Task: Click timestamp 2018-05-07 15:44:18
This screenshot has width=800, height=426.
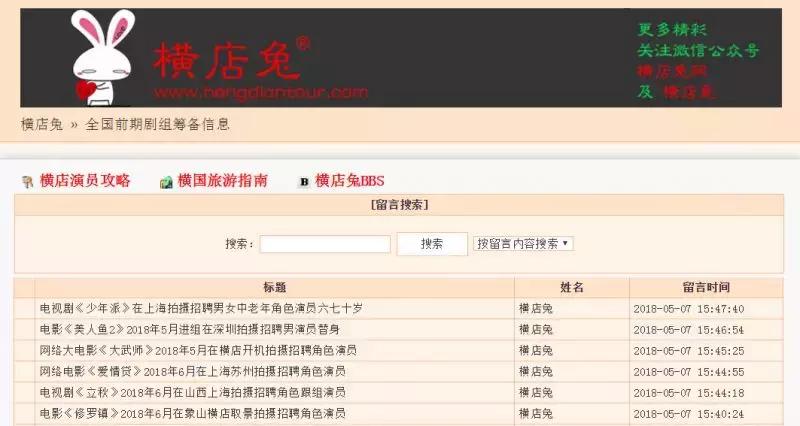Action: [689, 393]
